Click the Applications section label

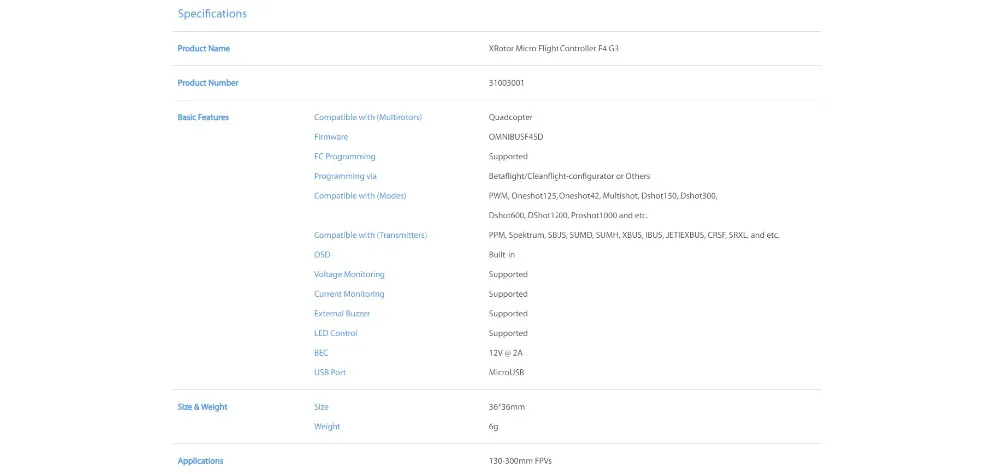point(200,461)
